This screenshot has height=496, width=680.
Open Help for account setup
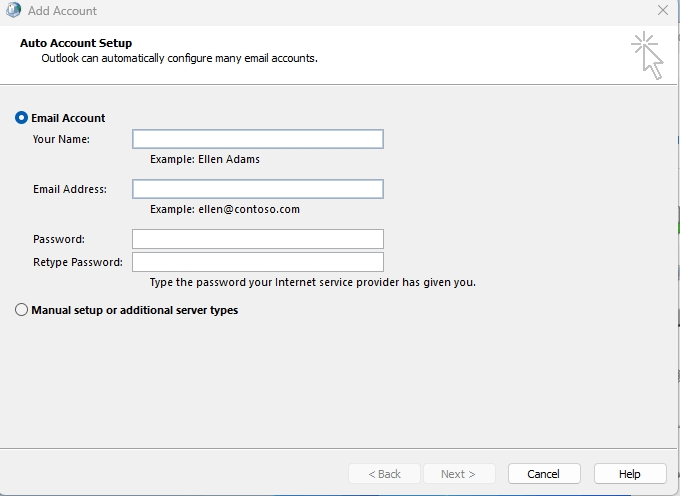click(x=629, y=473)
